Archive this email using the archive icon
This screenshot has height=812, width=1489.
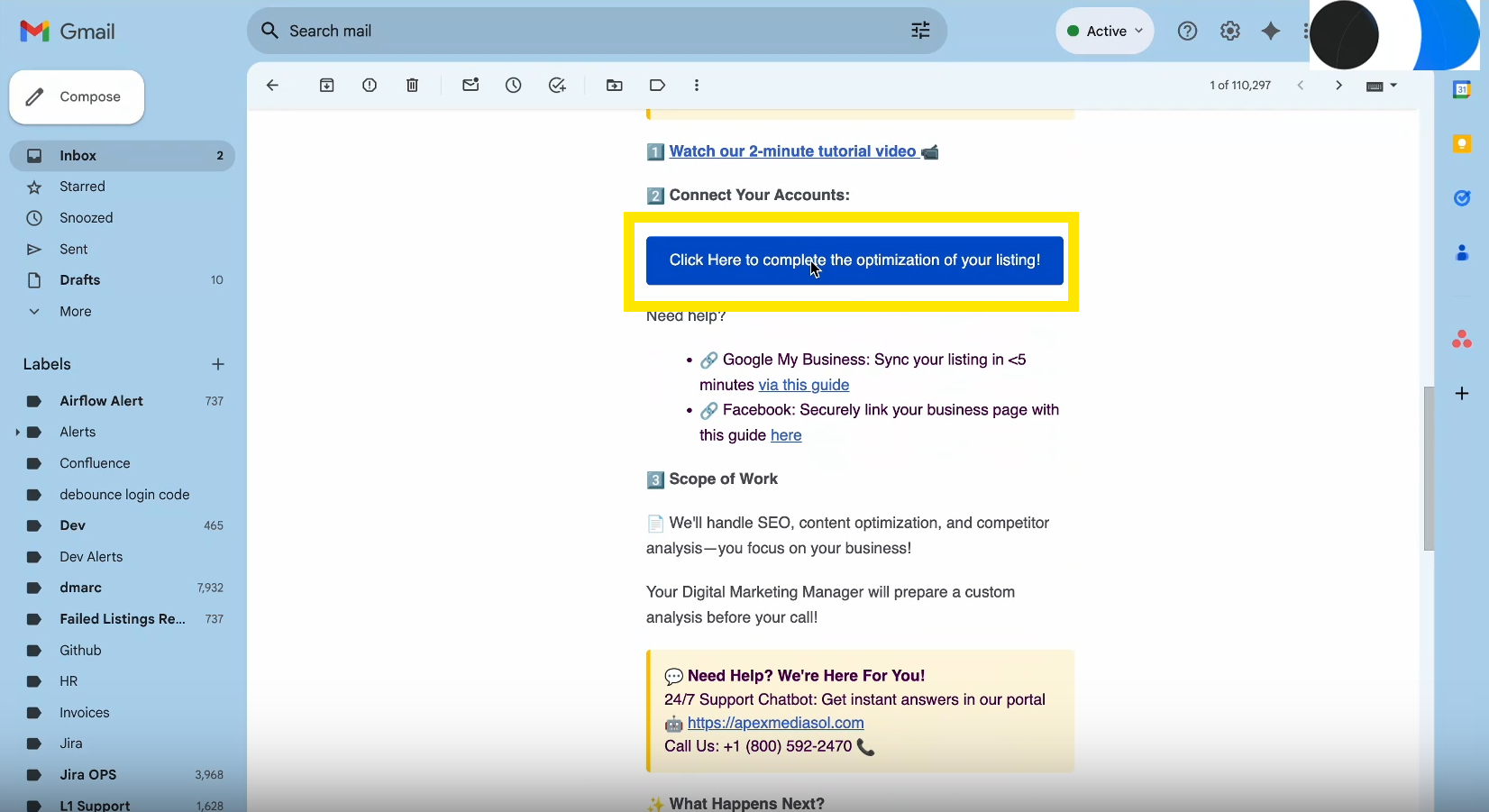coord(327,86)
